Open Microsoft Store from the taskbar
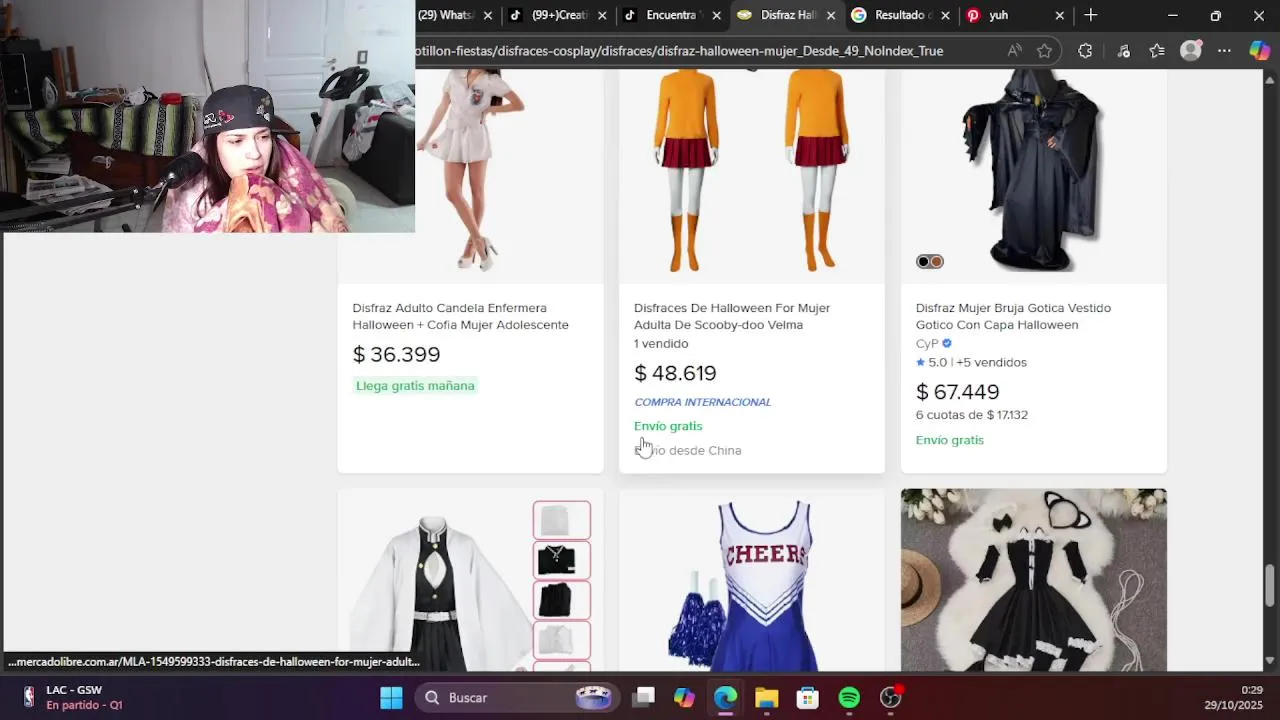Image resolution: width=1280 pixels, height=720 pixels. coord(807,697)
